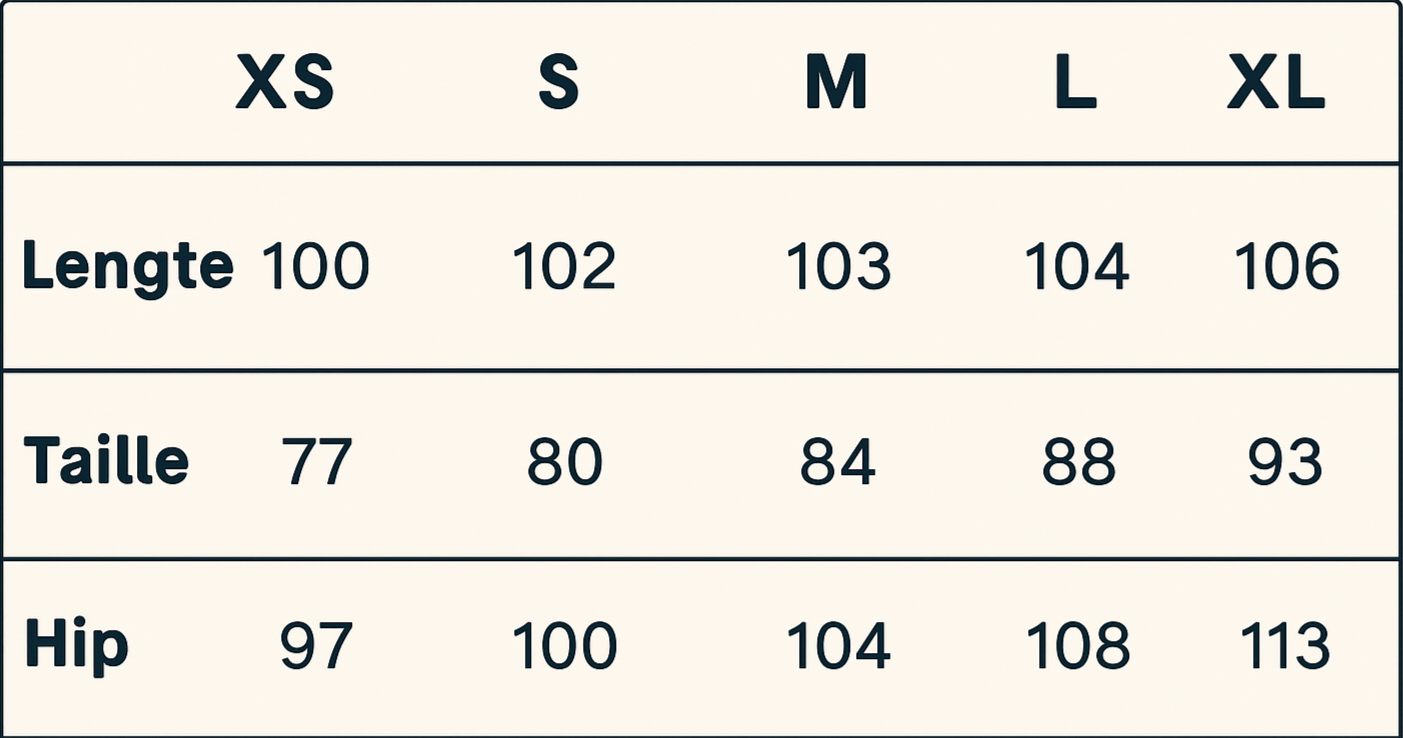This screenshot has height=738, width=1403.
Task: Click Hip value 97 for size XS
Action: click(x=316, y=646)
